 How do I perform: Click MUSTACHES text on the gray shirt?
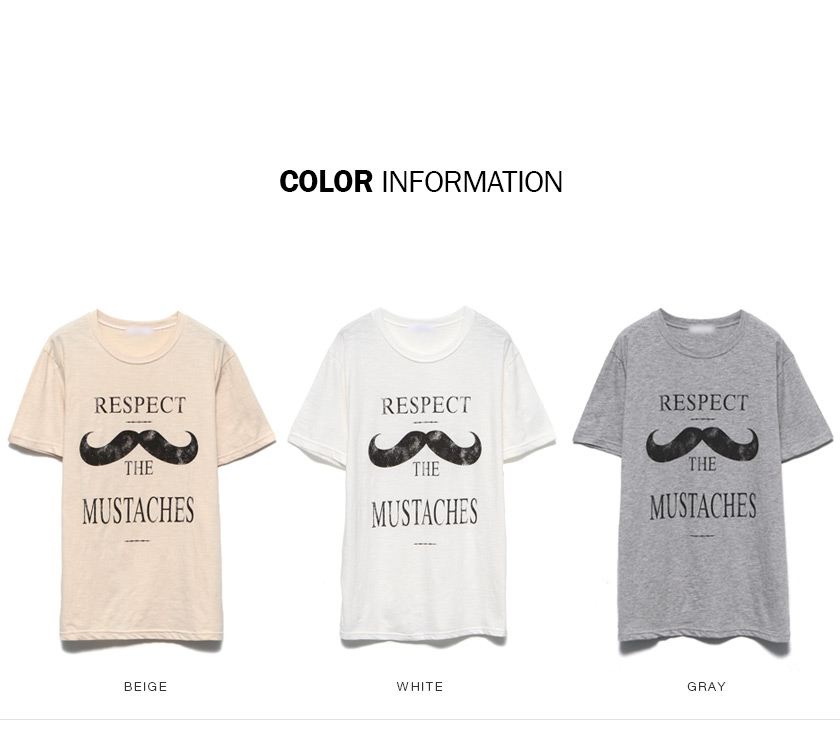point(703,506)
